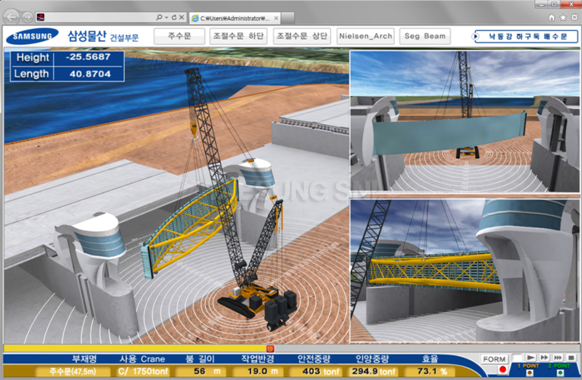Screen dimensions: 582x380
Task: Click the 부재명 column header
Action: point(84,359)
